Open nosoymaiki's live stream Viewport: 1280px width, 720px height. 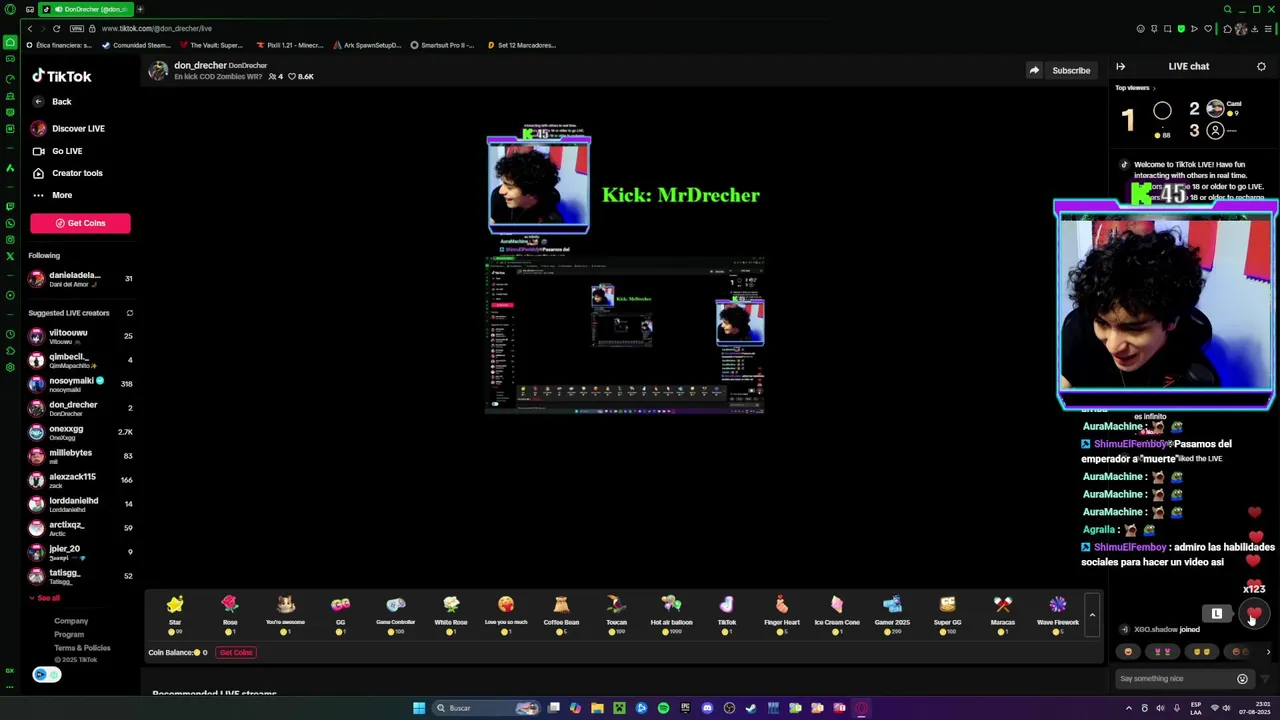[80, 384]
